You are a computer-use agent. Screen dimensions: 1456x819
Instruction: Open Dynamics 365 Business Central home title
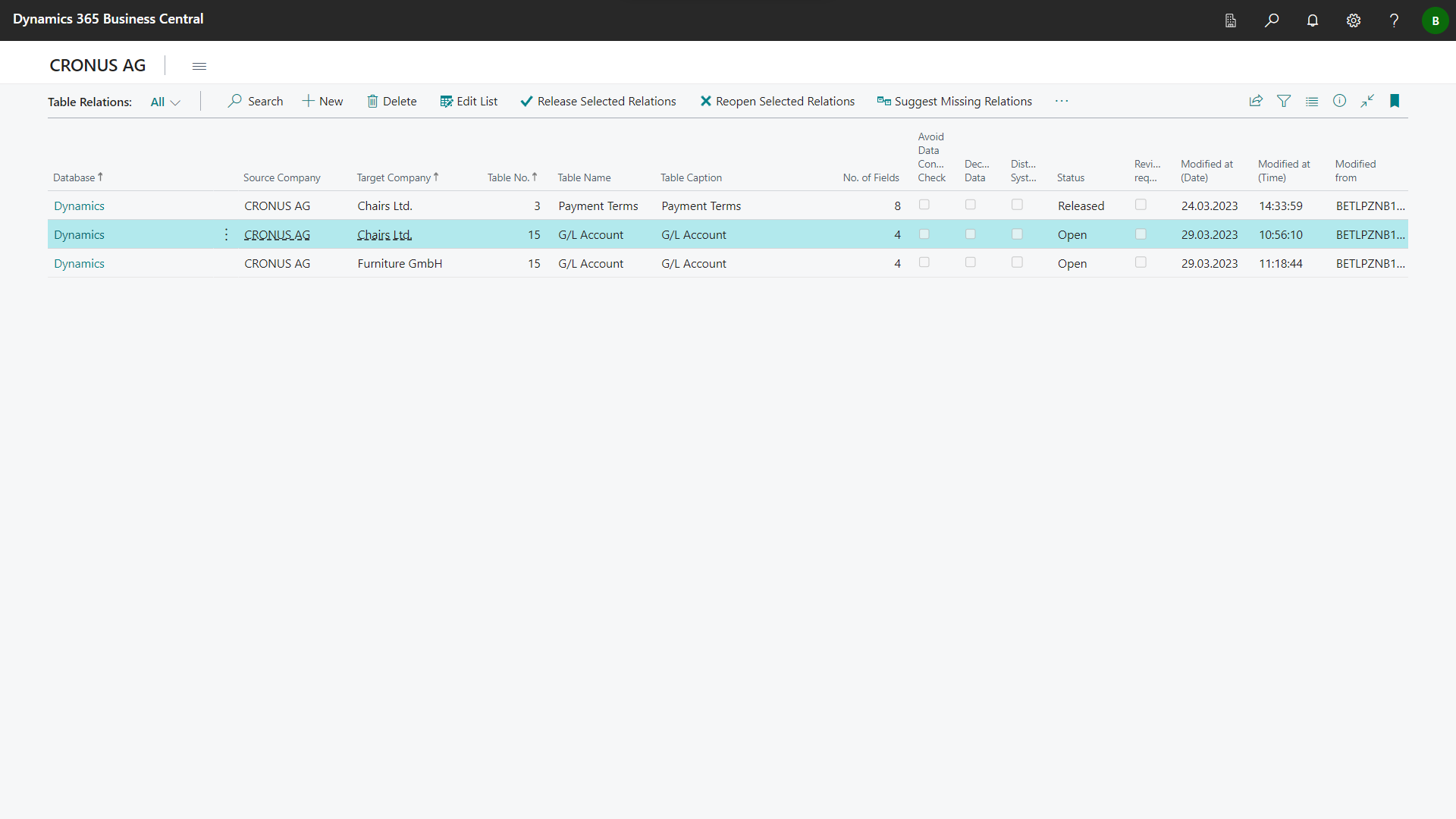pos(108,19)
